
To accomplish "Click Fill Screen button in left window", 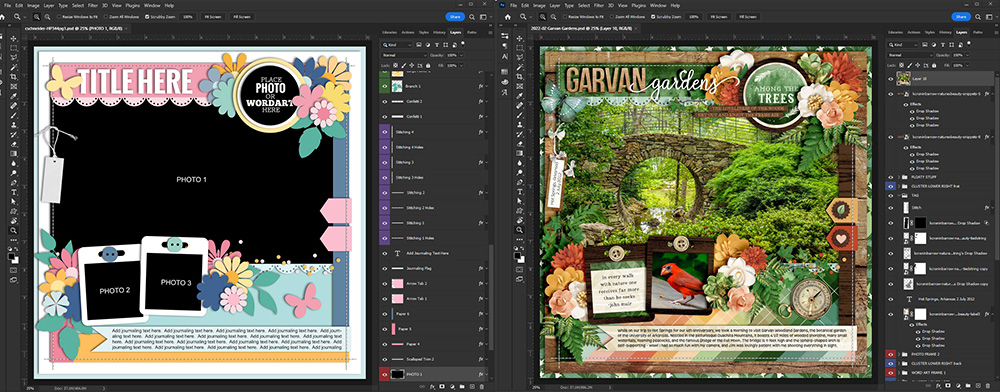I will [x=242, y=17].
